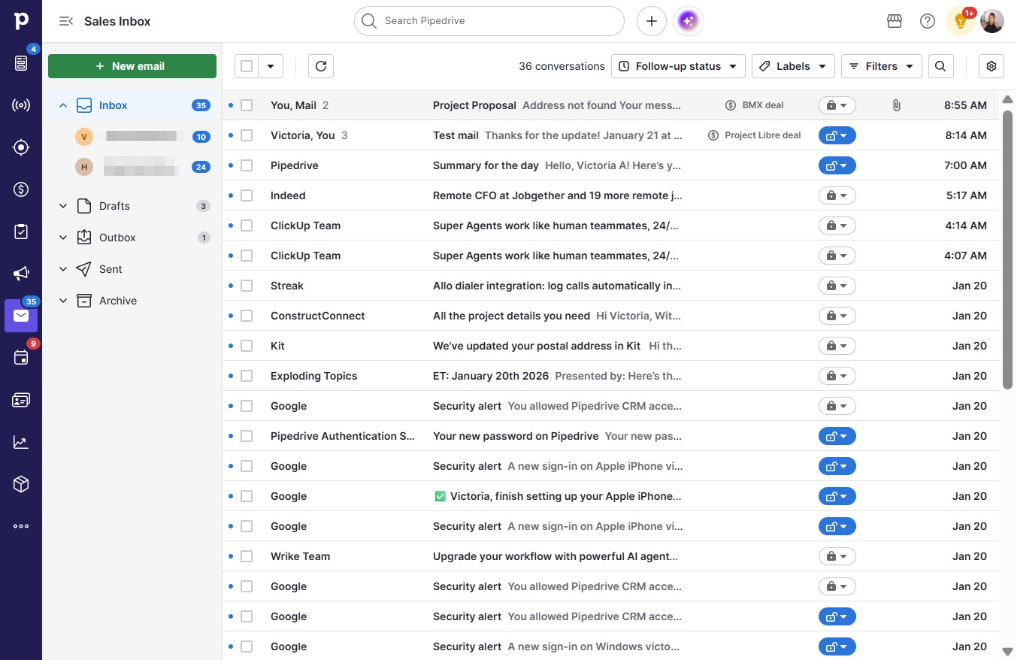Viewport: 1016px width, 660px height.
Task: Click the vertical scrollbar thumb
Action: point(1007,249)
